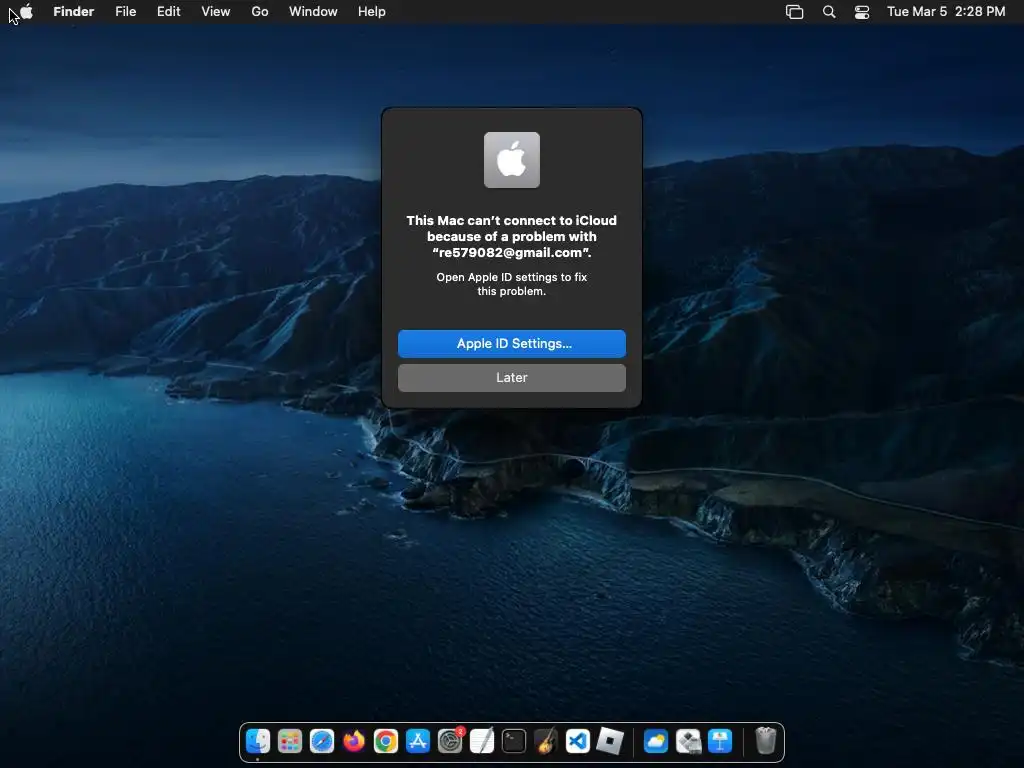This screenshot has width=1024, height=768.
Task: Click the Apple logo in dialog
Action: 512,160
